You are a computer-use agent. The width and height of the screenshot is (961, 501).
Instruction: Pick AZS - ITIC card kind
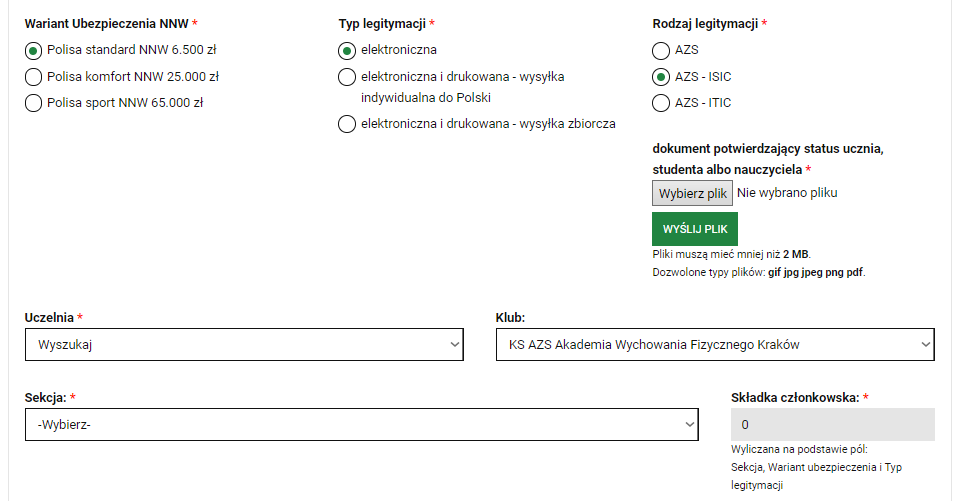661,103
